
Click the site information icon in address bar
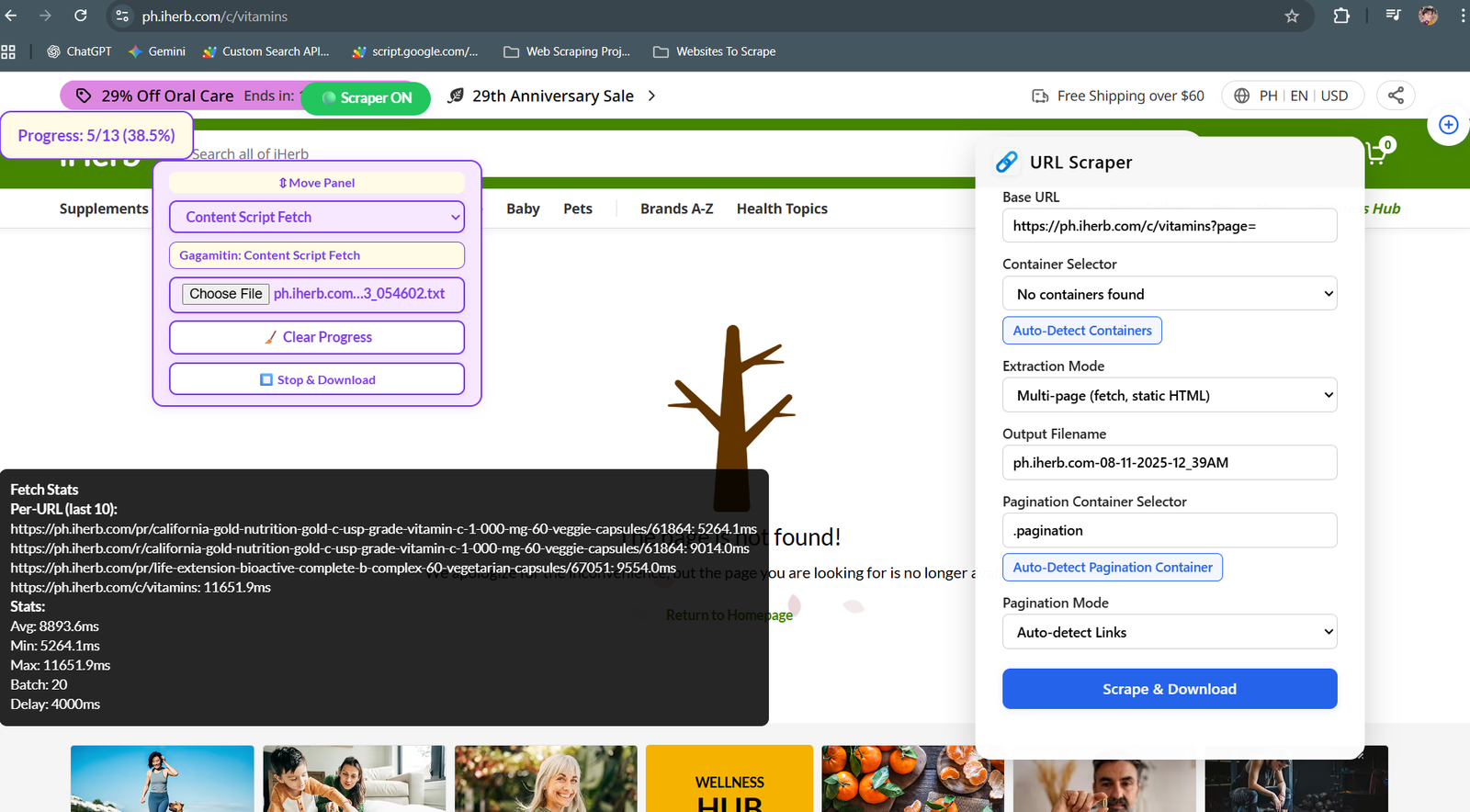[122, 17]
